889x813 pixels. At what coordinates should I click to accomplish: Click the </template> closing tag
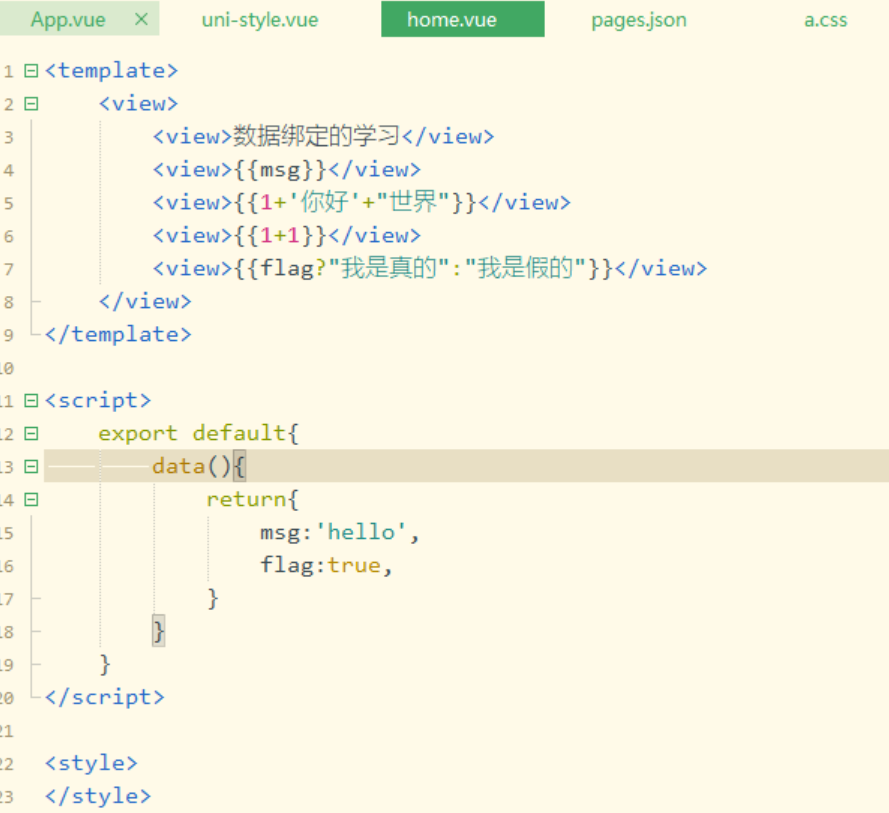(118, 334)
